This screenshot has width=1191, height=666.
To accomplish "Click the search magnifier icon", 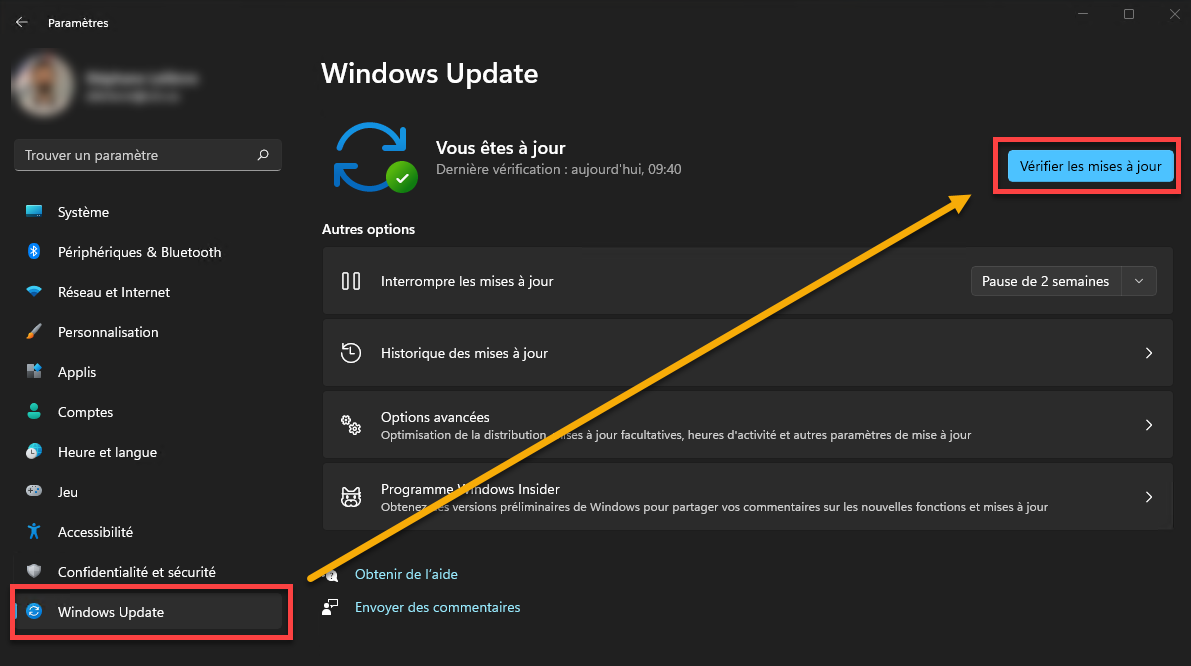I will (263, 155).
